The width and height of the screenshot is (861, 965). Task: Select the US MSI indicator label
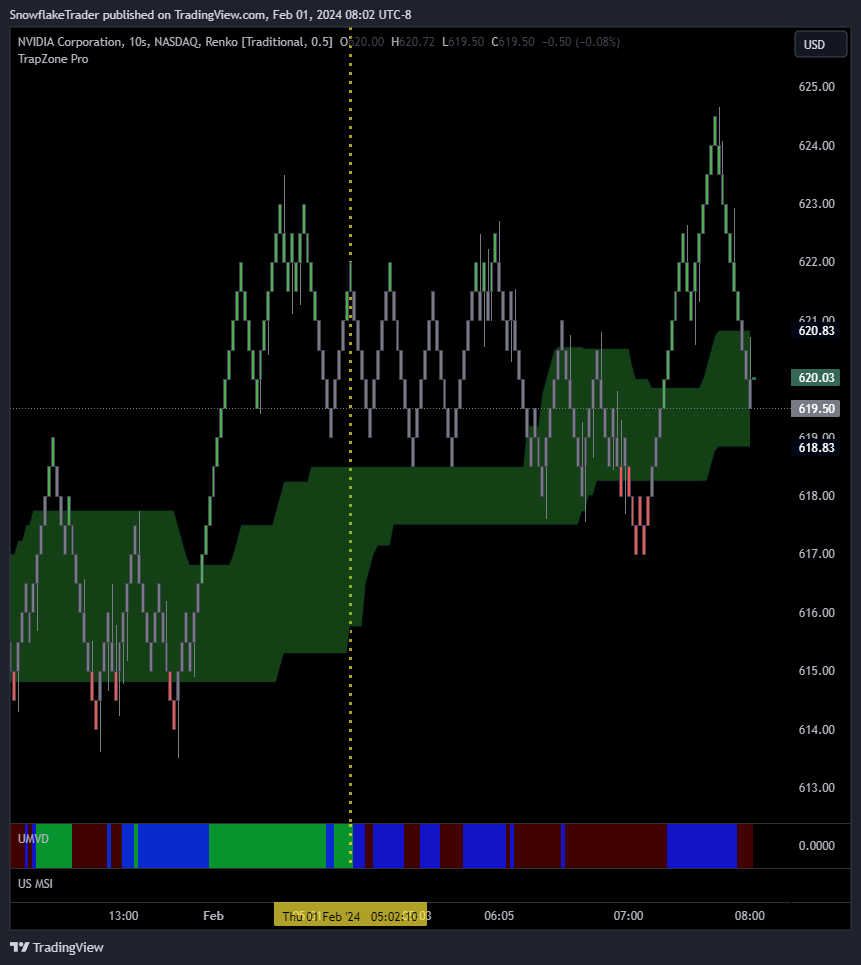[35, 884]
